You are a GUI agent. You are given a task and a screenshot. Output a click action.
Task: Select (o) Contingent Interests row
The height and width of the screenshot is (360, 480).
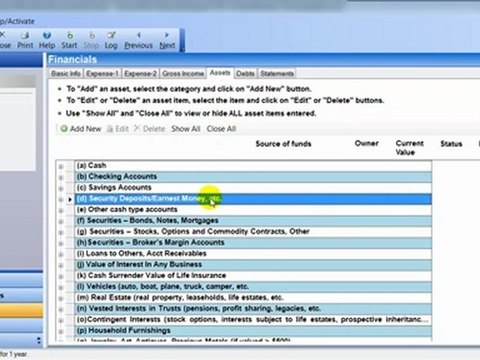coord(253,320)
